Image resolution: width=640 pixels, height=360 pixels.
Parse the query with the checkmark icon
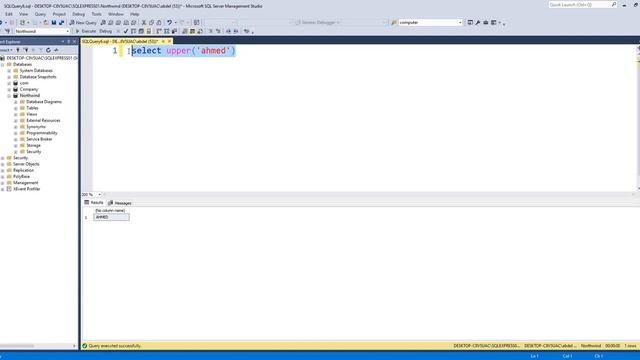click(x=126, y=31)
